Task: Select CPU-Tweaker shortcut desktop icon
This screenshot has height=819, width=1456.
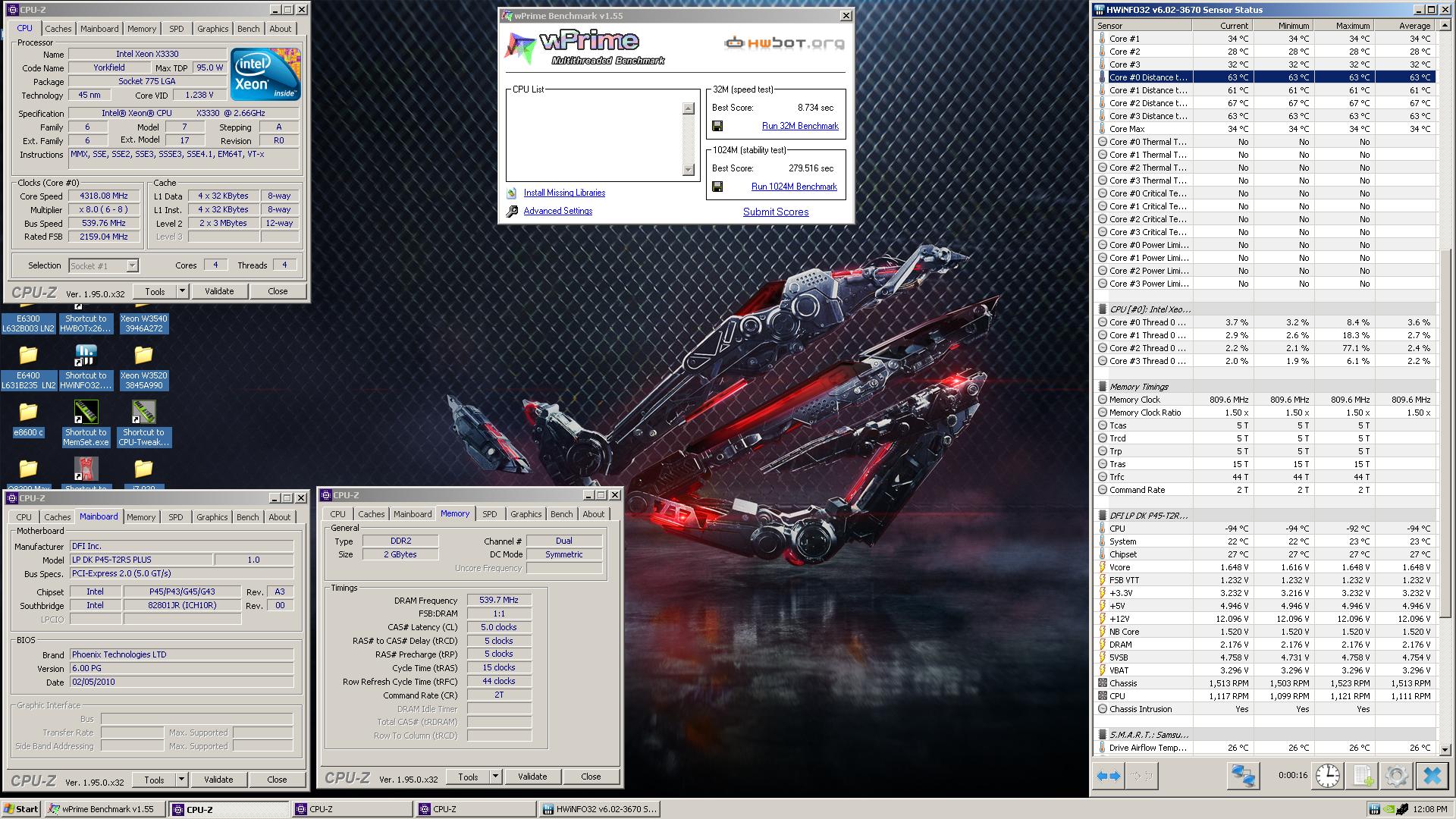Action: (x=143, y=412)
